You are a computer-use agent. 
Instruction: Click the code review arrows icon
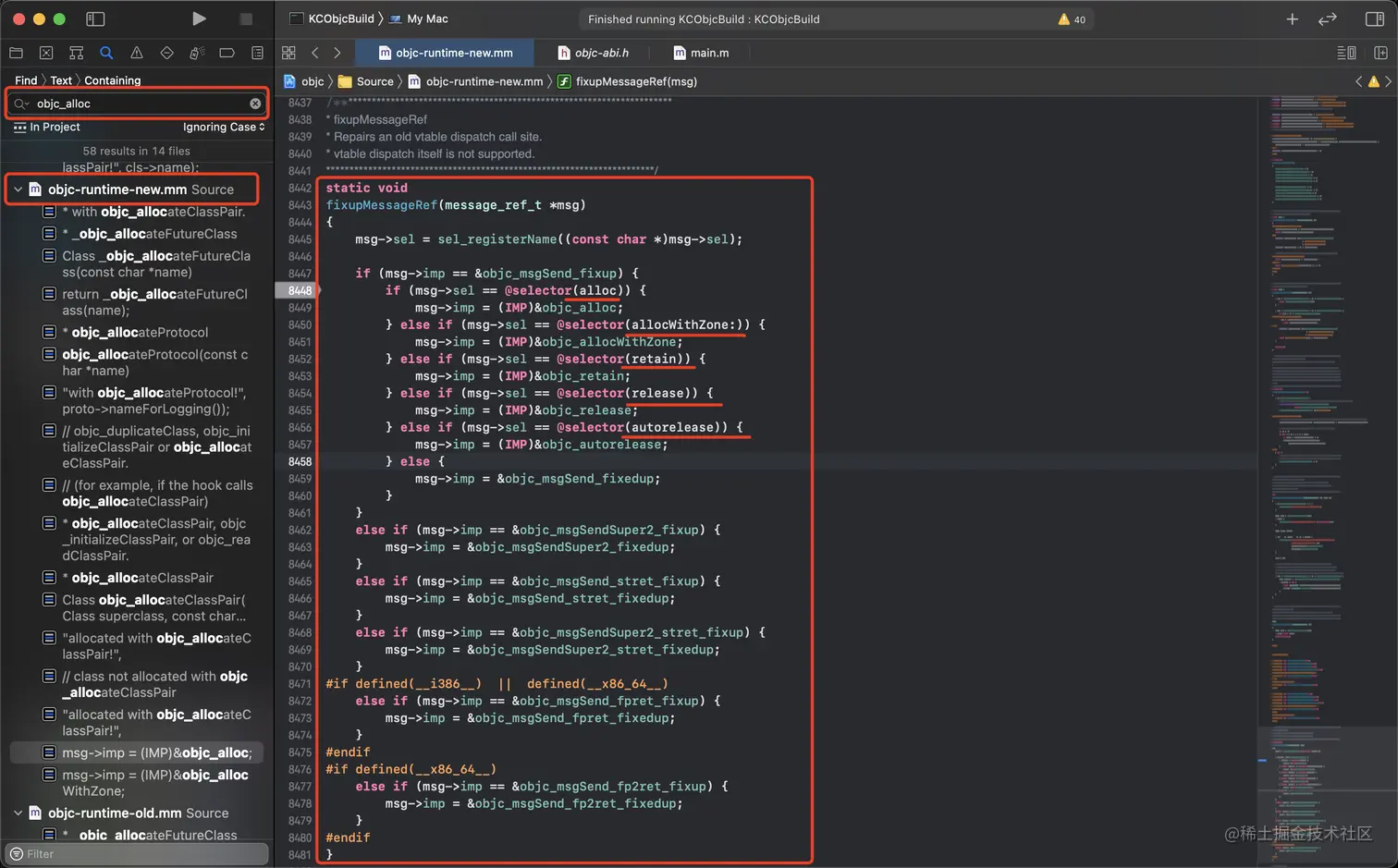[x=1327, y=18]
